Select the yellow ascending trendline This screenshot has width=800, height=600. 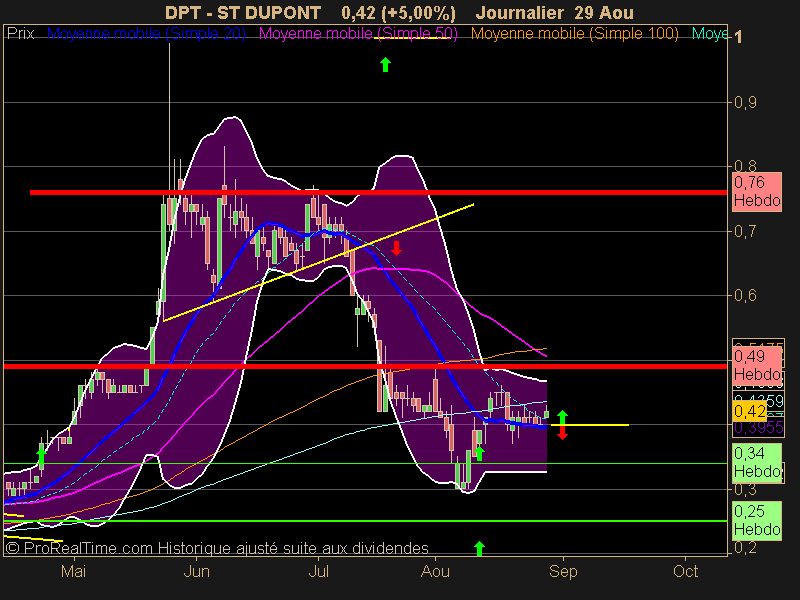click(x=318, y=263)
